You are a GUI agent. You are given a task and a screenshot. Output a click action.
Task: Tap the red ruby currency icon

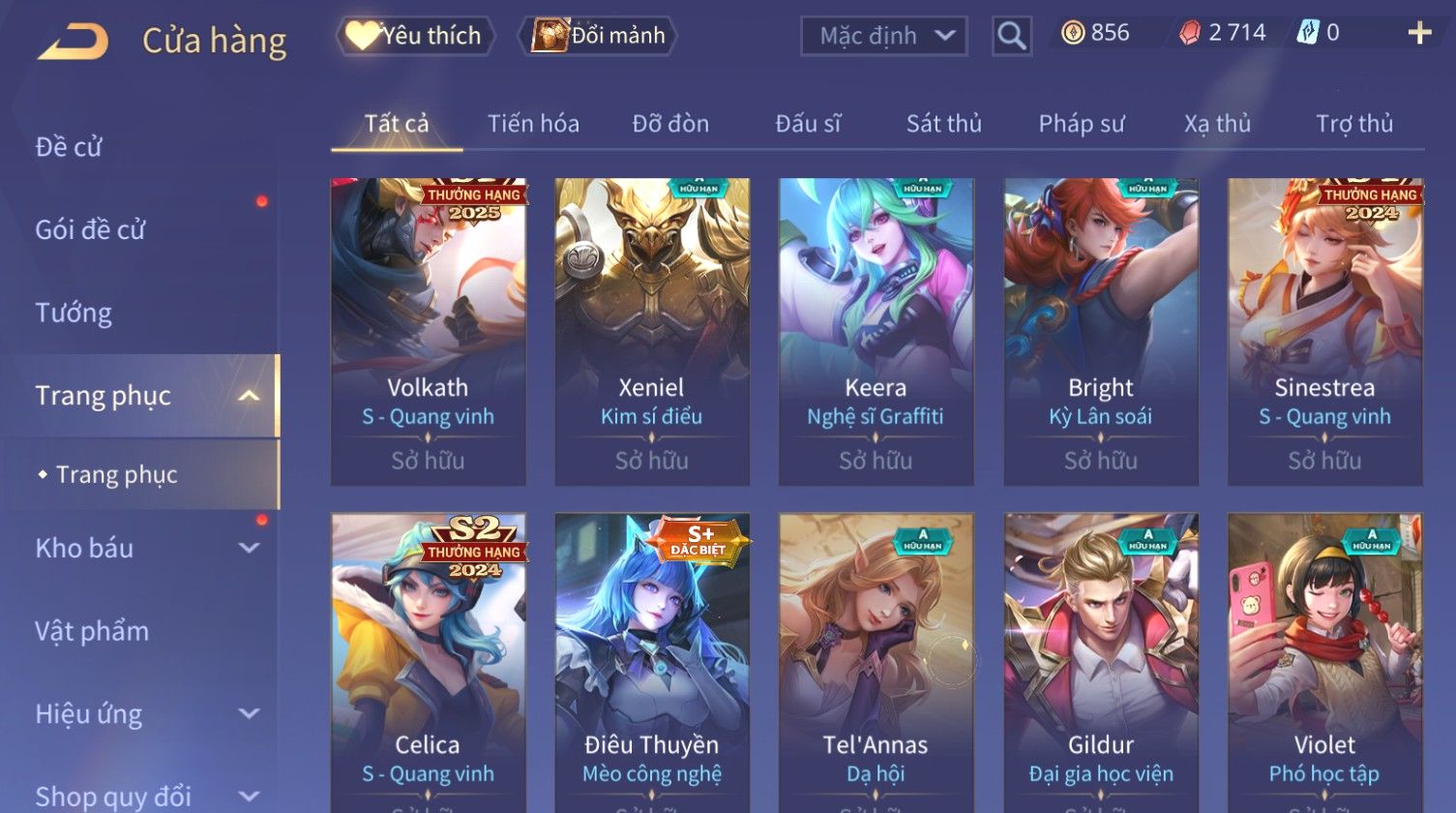click(1189, 34)
